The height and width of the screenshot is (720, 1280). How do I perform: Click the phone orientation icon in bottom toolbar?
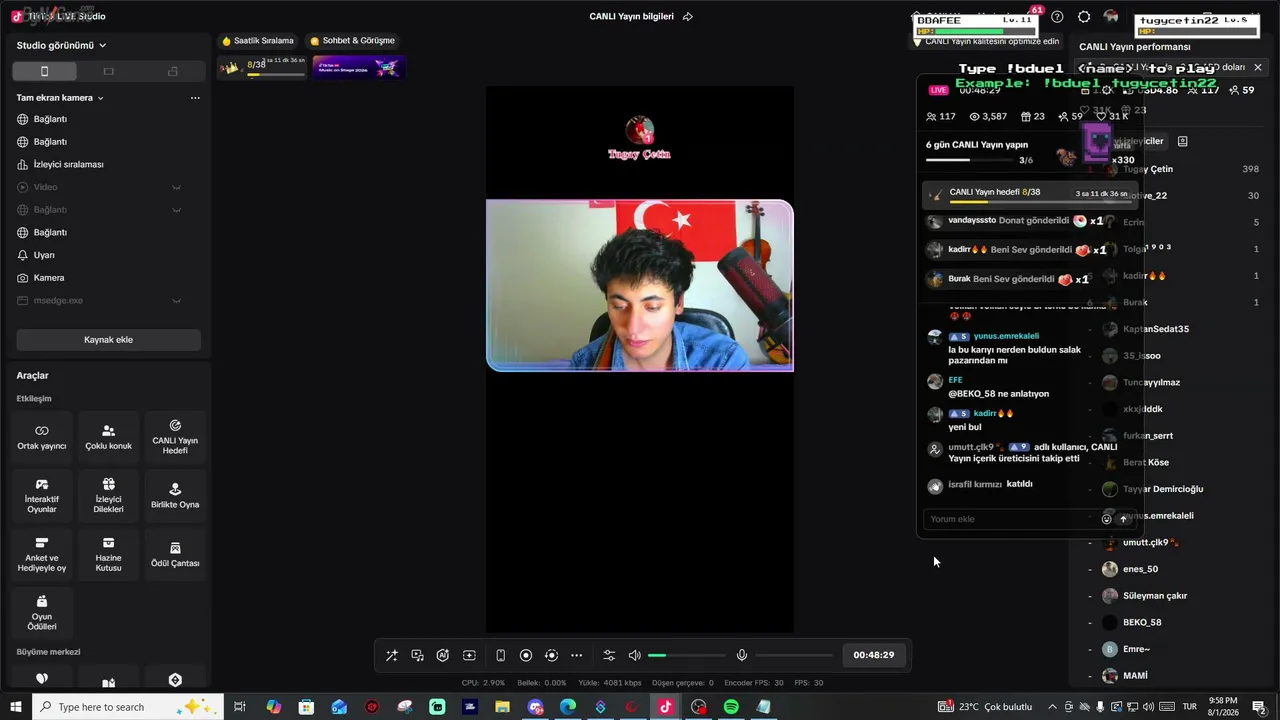501,655
